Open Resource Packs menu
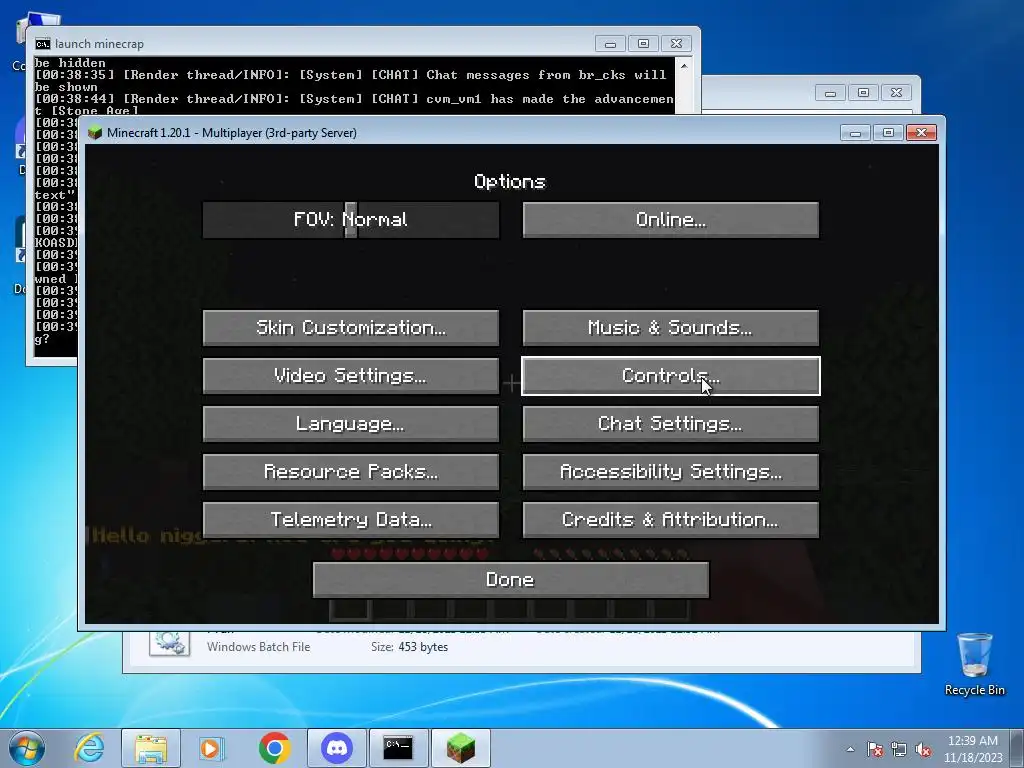 [x=351, y=472]
